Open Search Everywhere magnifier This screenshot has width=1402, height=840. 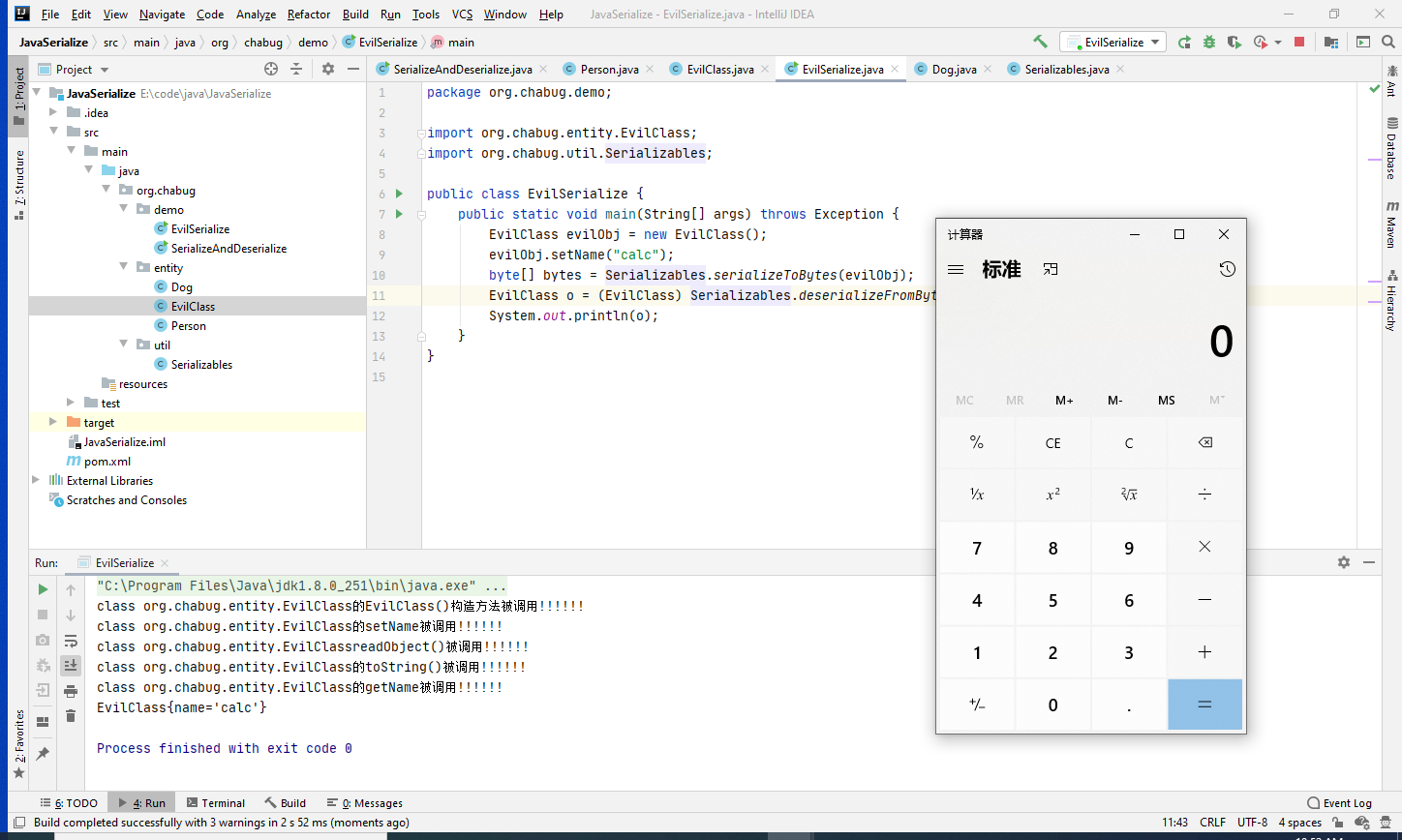click(1387, 42)
